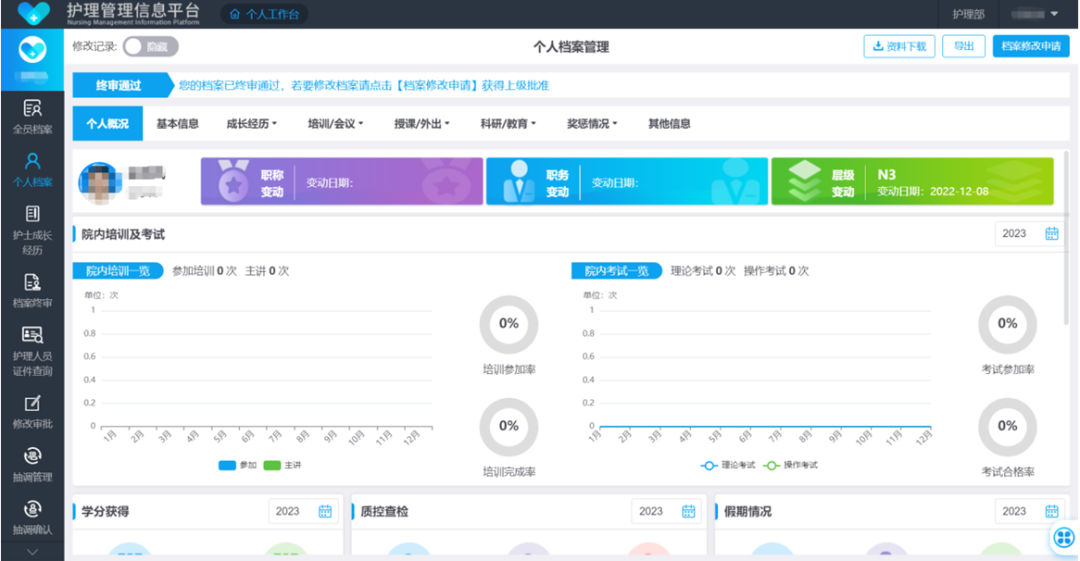The image size is (1080, 561).
Task: Click the user profile photo
Action: [100, 183]
